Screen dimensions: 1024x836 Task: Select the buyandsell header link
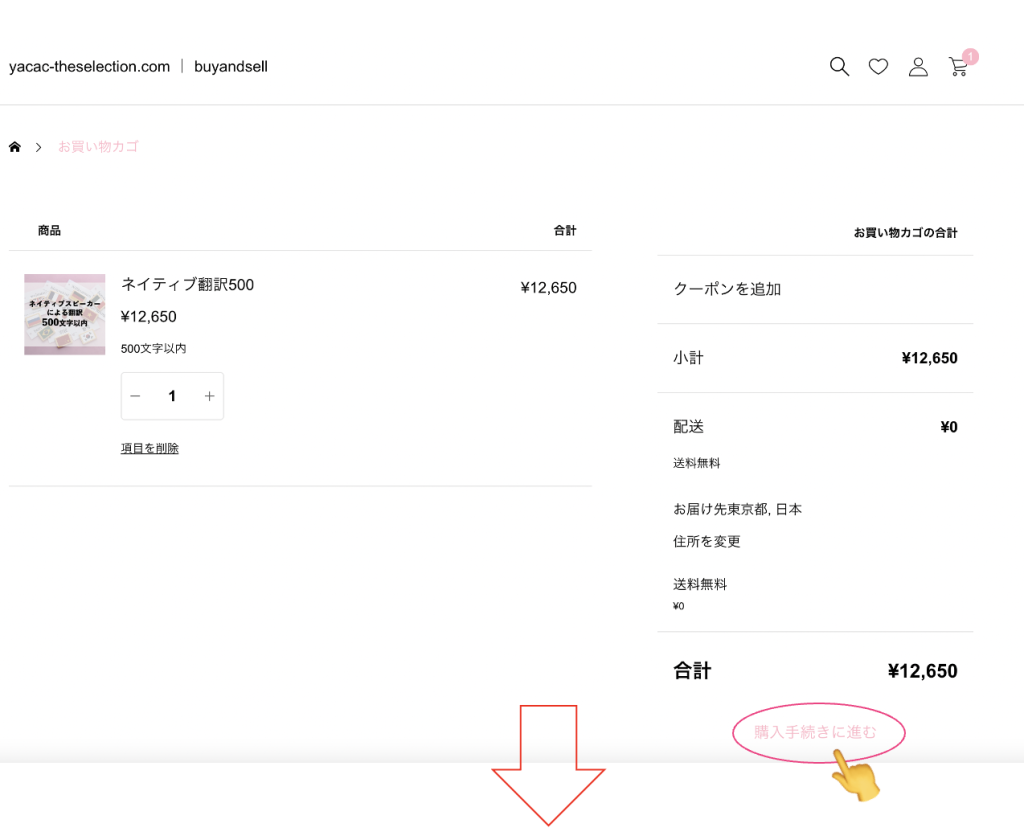(231, 67)
